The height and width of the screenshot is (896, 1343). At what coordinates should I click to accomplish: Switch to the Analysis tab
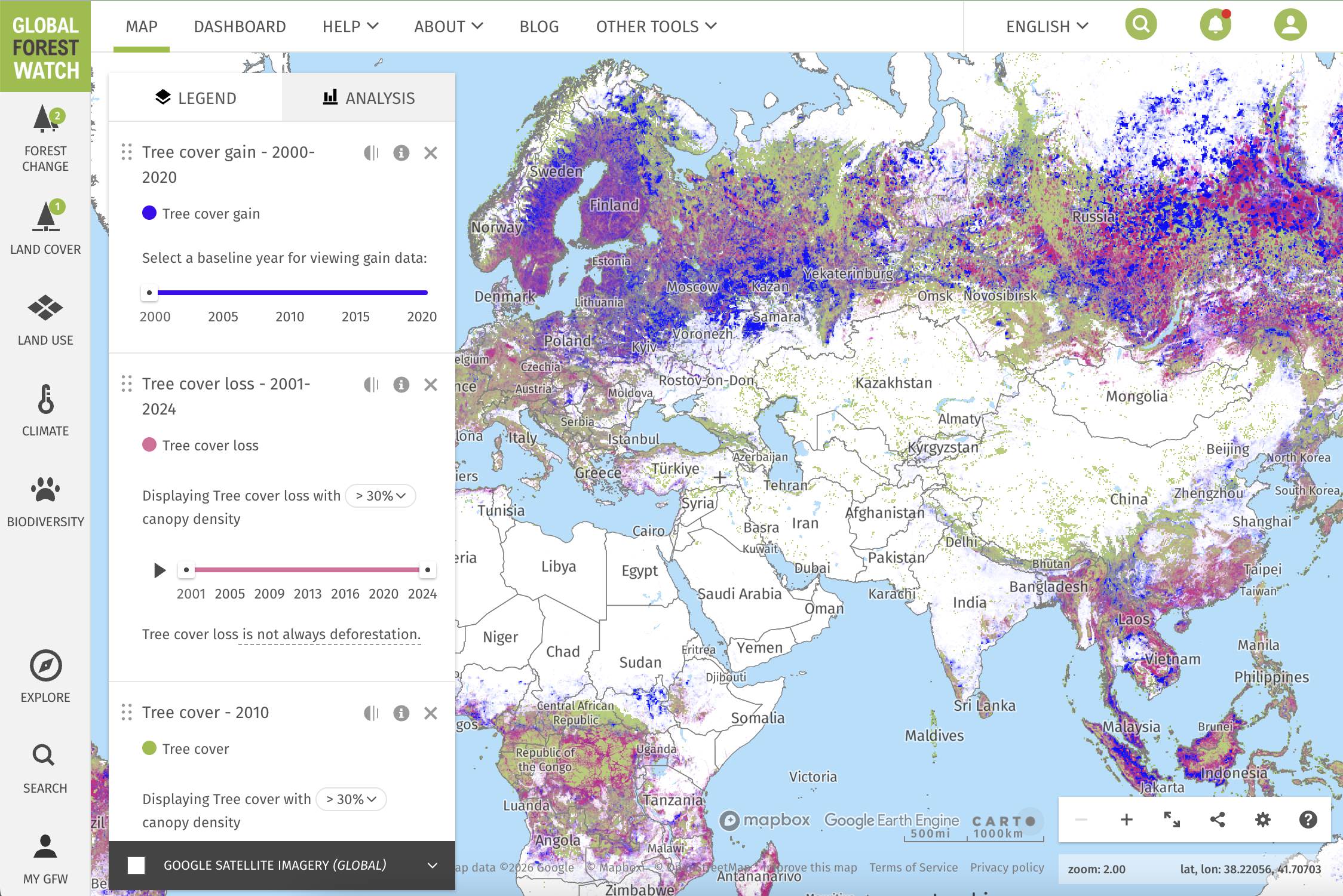point(369,98)
